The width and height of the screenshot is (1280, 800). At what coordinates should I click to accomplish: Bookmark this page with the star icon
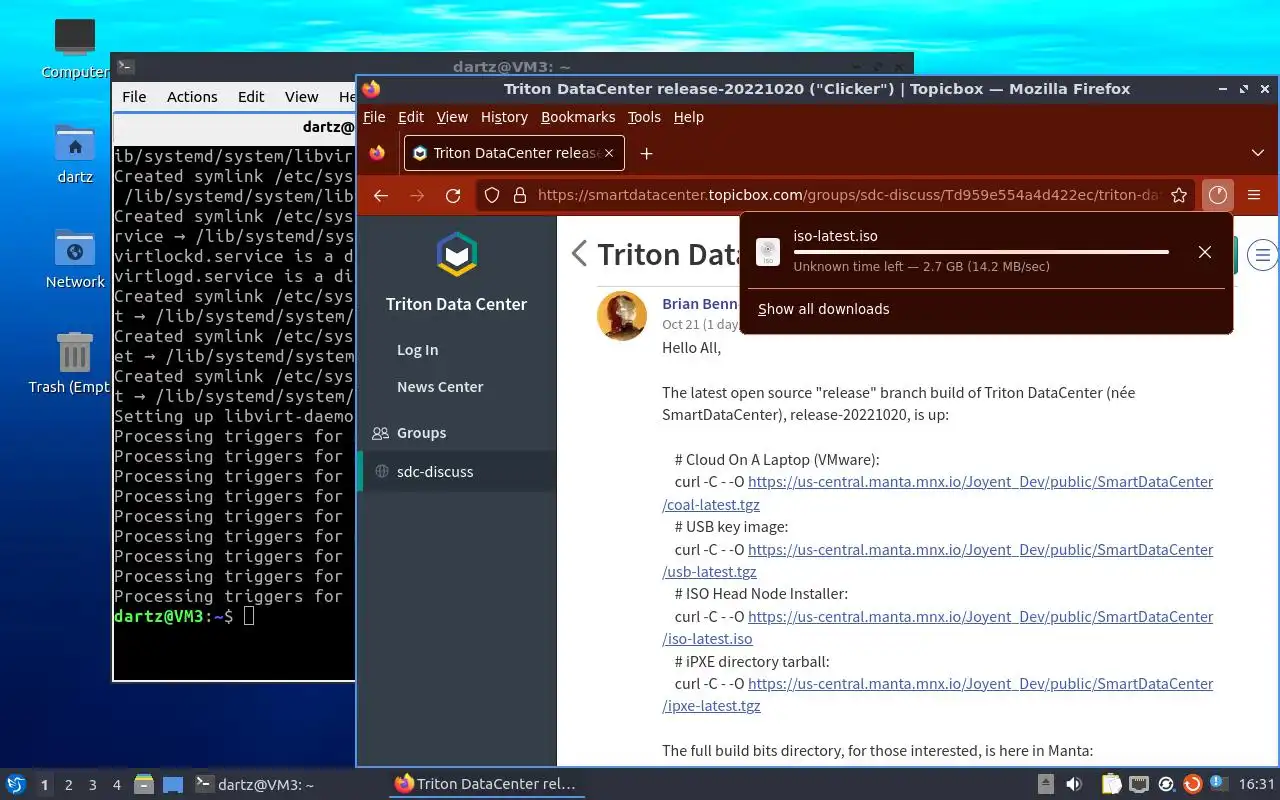[1179, 196]
